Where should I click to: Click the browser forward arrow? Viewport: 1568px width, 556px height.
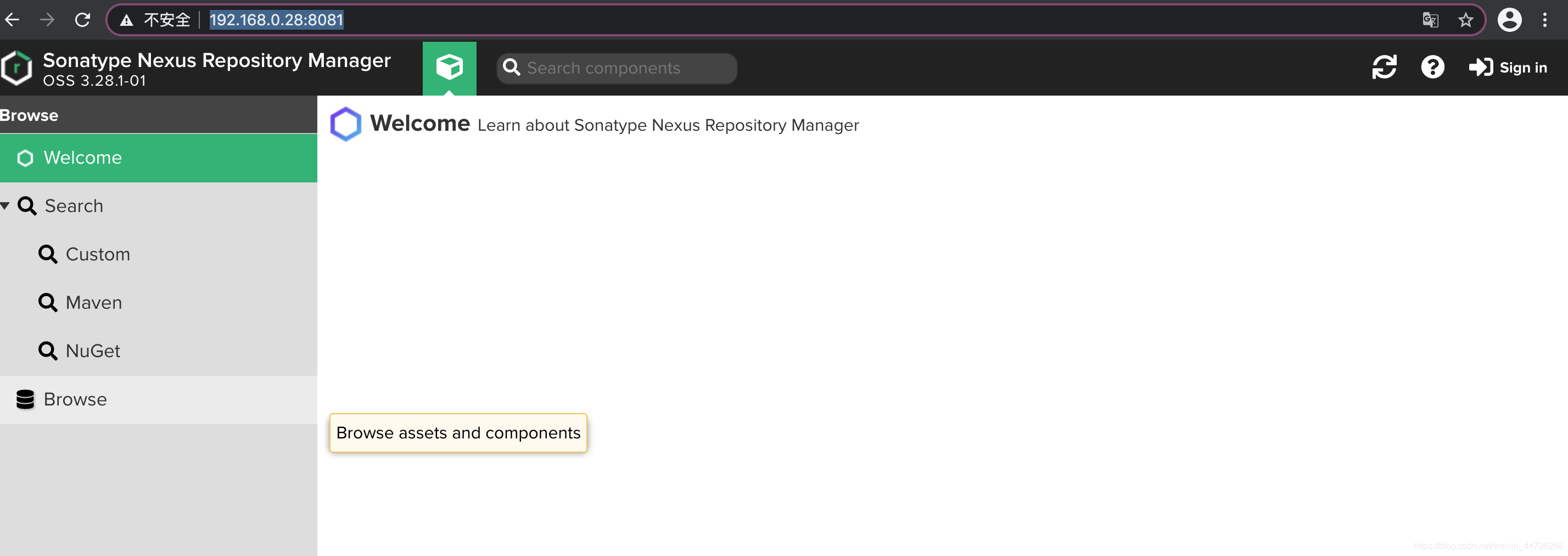click(47, 20)
